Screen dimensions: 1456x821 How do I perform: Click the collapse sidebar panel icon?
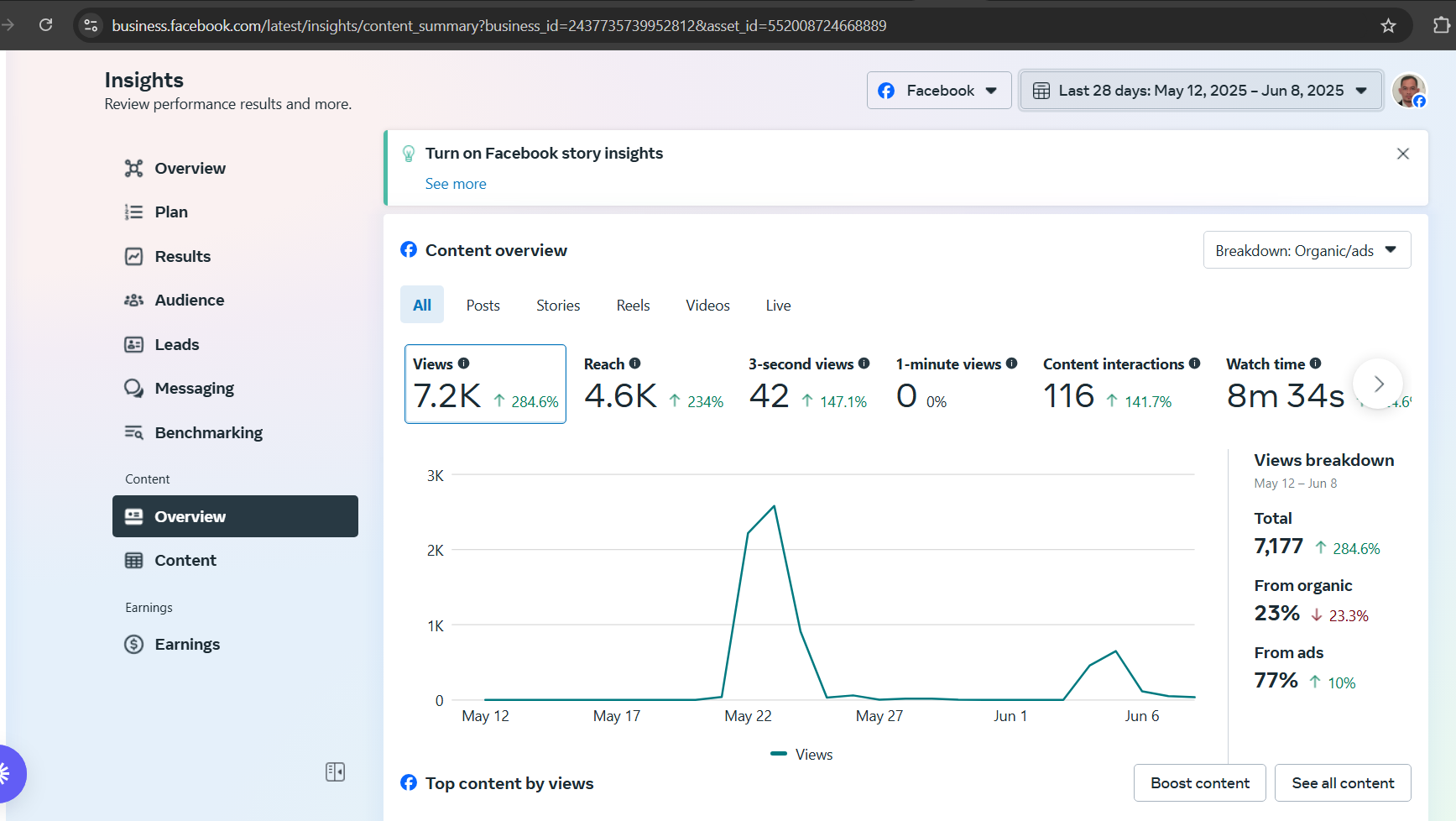(x=335, y=771)
